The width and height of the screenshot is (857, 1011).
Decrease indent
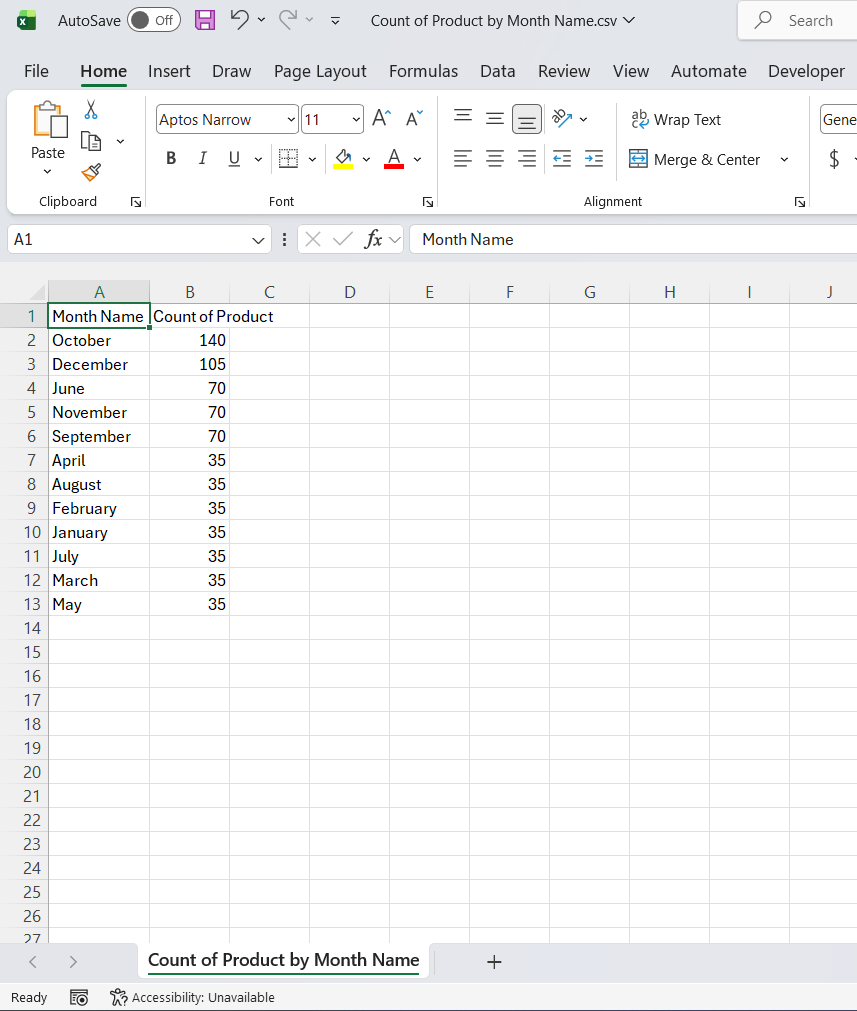pos(562,159)
